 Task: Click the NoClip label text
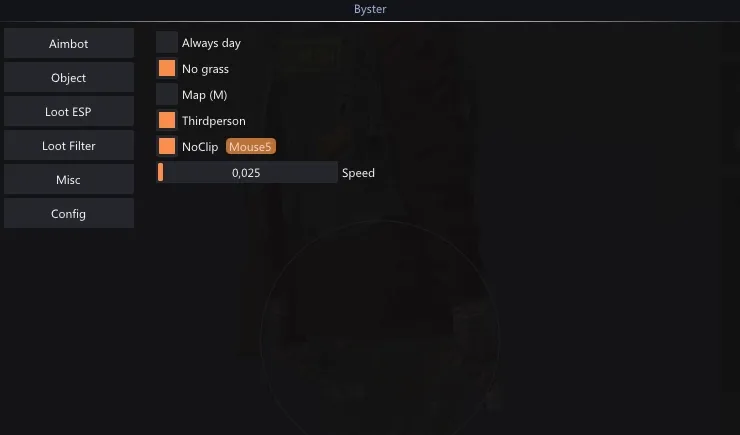click(x=200, y=147)
